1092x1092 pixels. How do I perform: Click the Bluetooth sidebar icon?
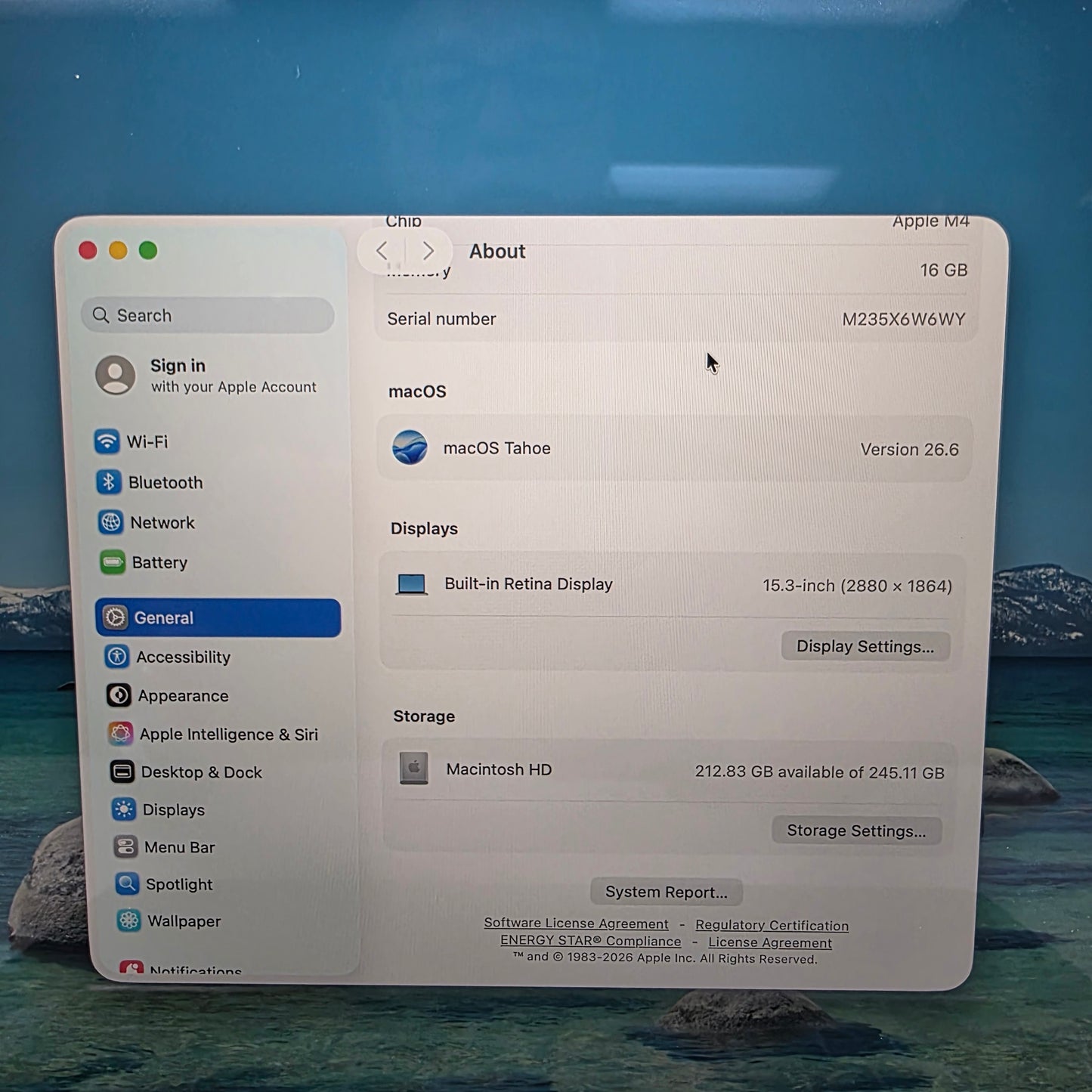[109, 482]
